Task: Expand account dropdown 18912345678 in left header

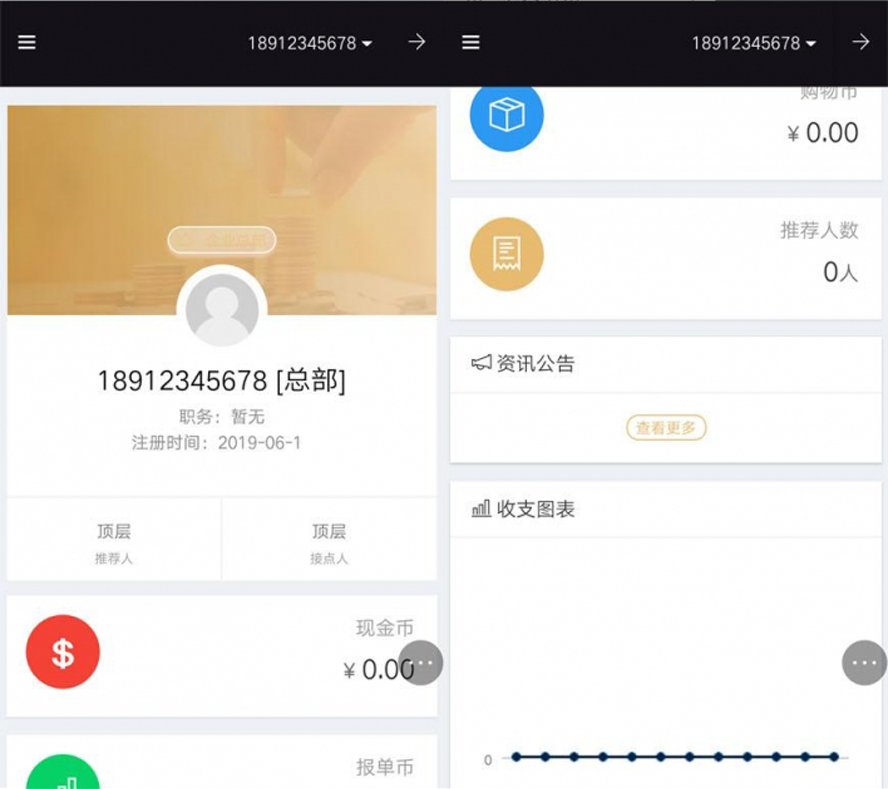Action: pos(310,43)
